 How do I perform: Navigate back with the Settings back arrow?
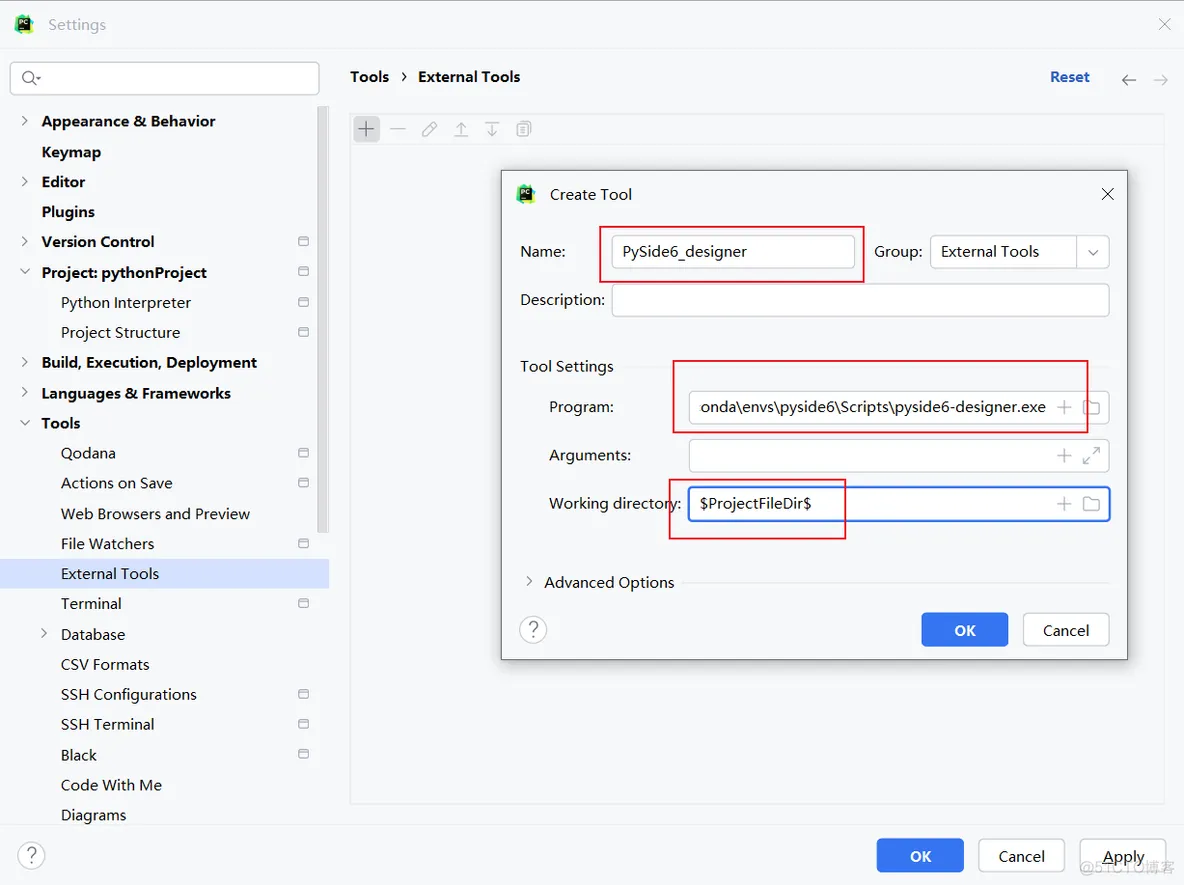1128,79
